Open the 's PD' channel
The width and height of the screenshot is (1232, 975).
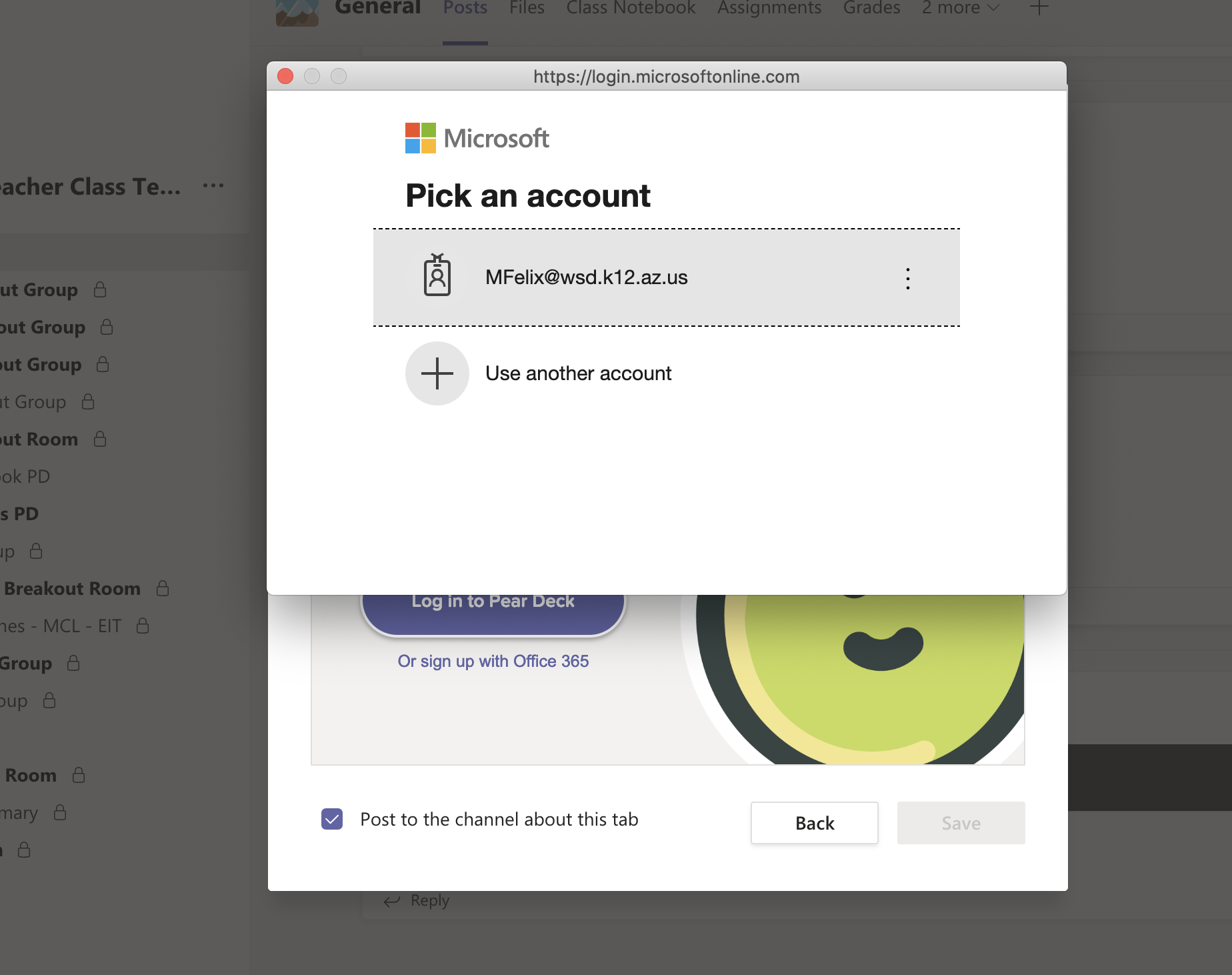[19, 514]
